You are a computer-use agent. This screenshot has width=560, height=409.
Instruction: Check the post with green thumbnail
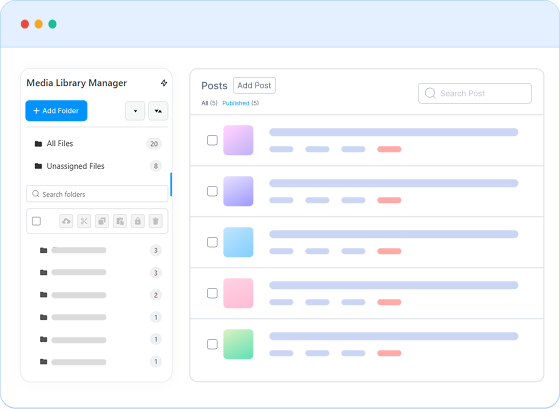coord(212,344)
